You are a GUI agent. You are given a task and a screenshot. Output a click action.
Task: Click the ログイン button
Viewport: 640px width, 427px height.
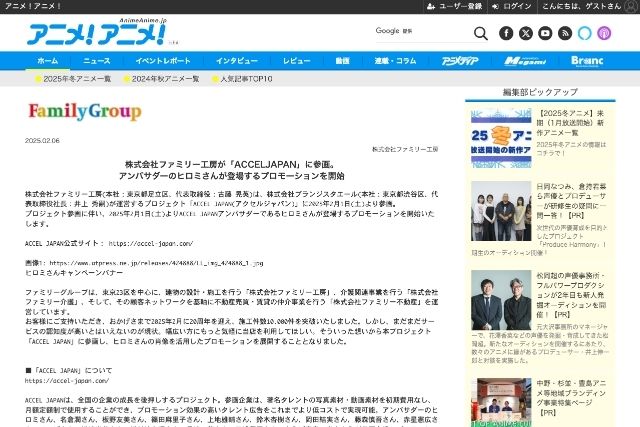[x=511, y=6]
